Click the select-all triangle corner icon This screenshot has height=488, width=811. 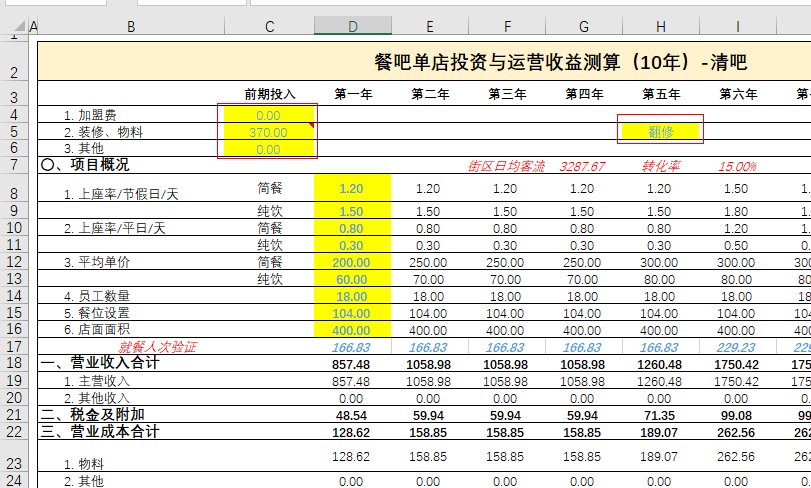(x=19, y=25)
